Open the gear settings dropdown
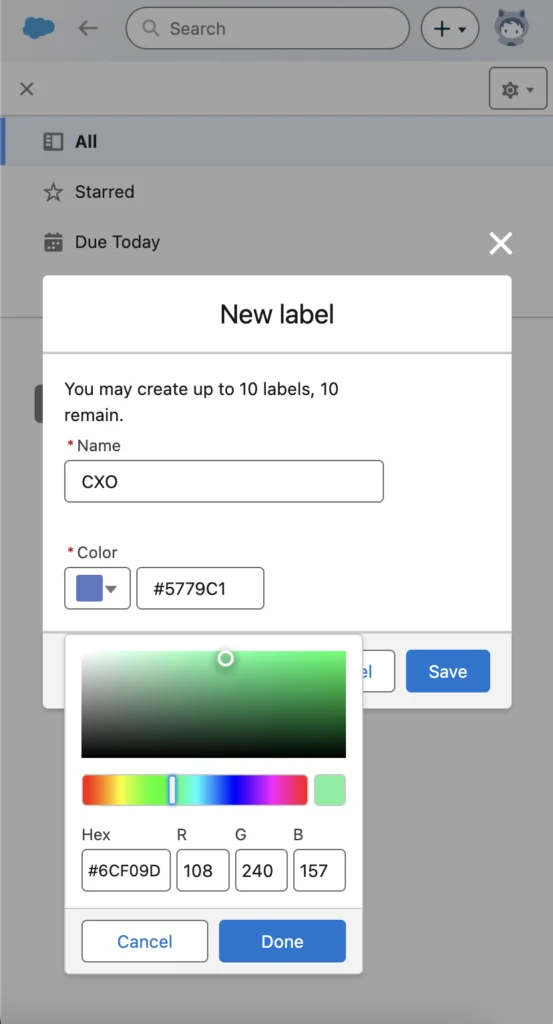The image size is (553, 1024). pos(518,88)
